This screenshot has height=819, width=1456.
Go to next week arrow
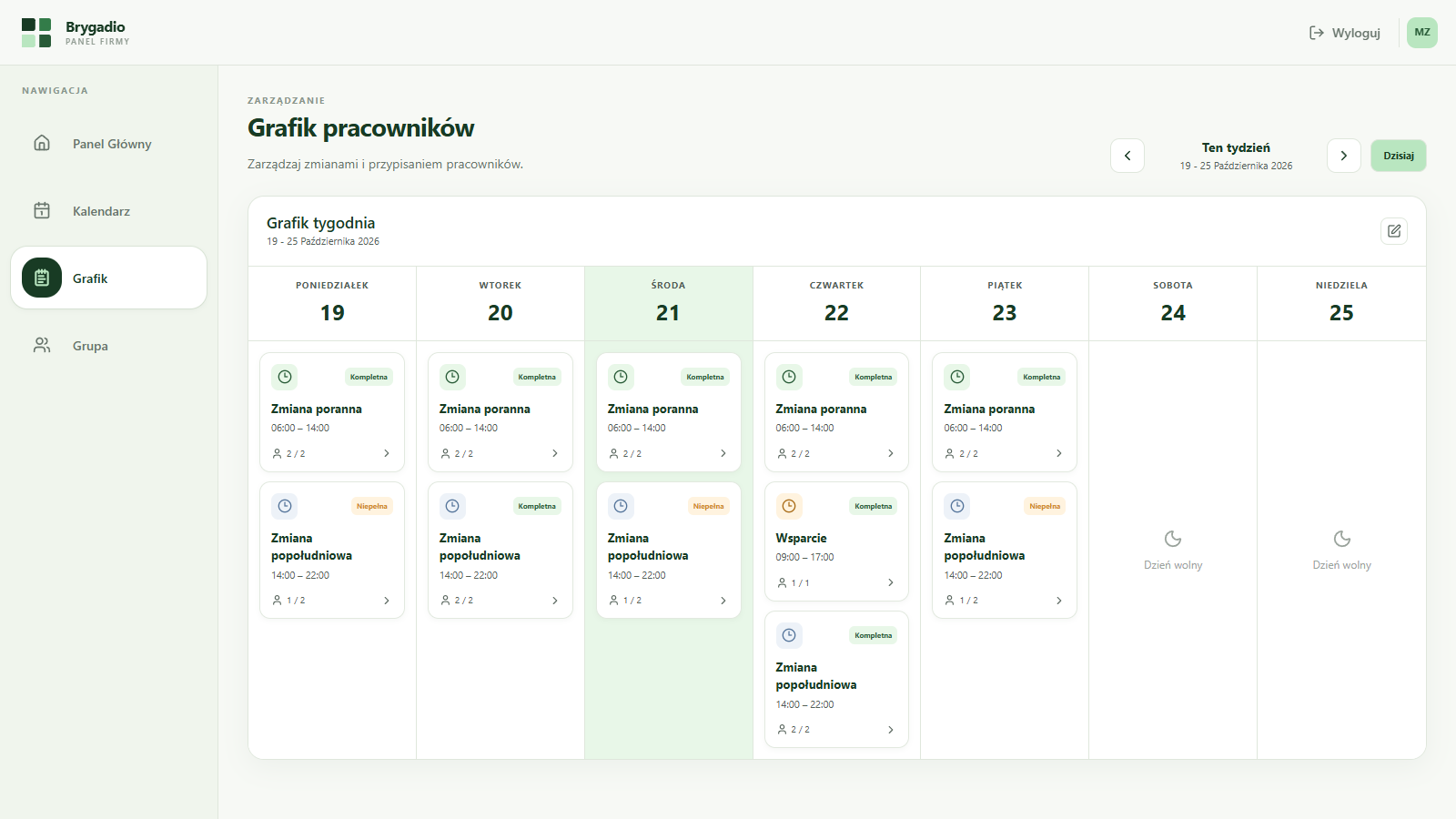[1344, 156]
